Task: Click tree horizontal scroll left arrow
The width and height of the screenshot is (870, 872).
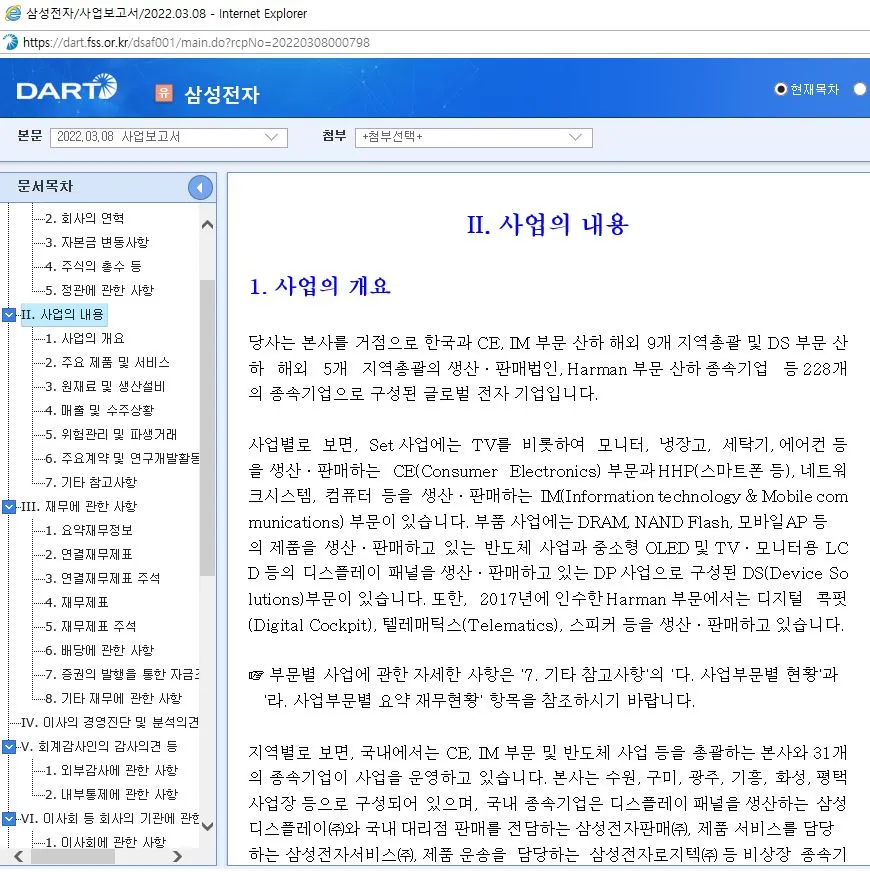Action: pos(19,856)
